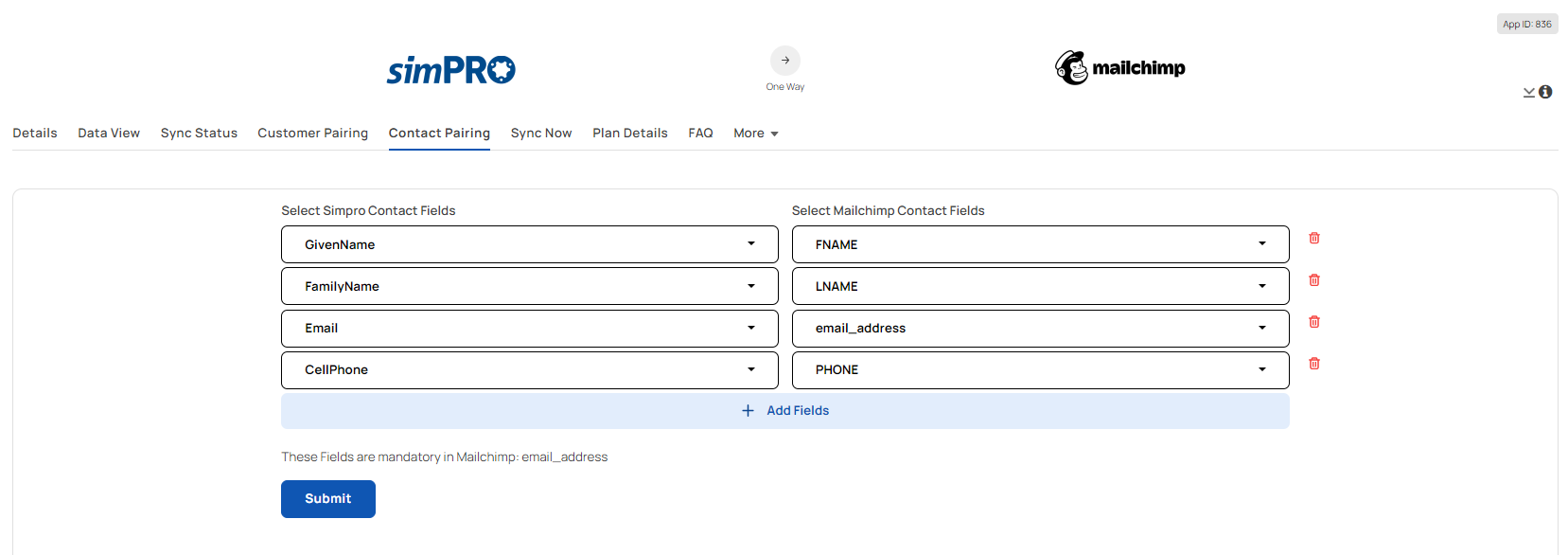
Task: Open the PHONE Mailchimp field dropdown
Action: pos(1041,369)
